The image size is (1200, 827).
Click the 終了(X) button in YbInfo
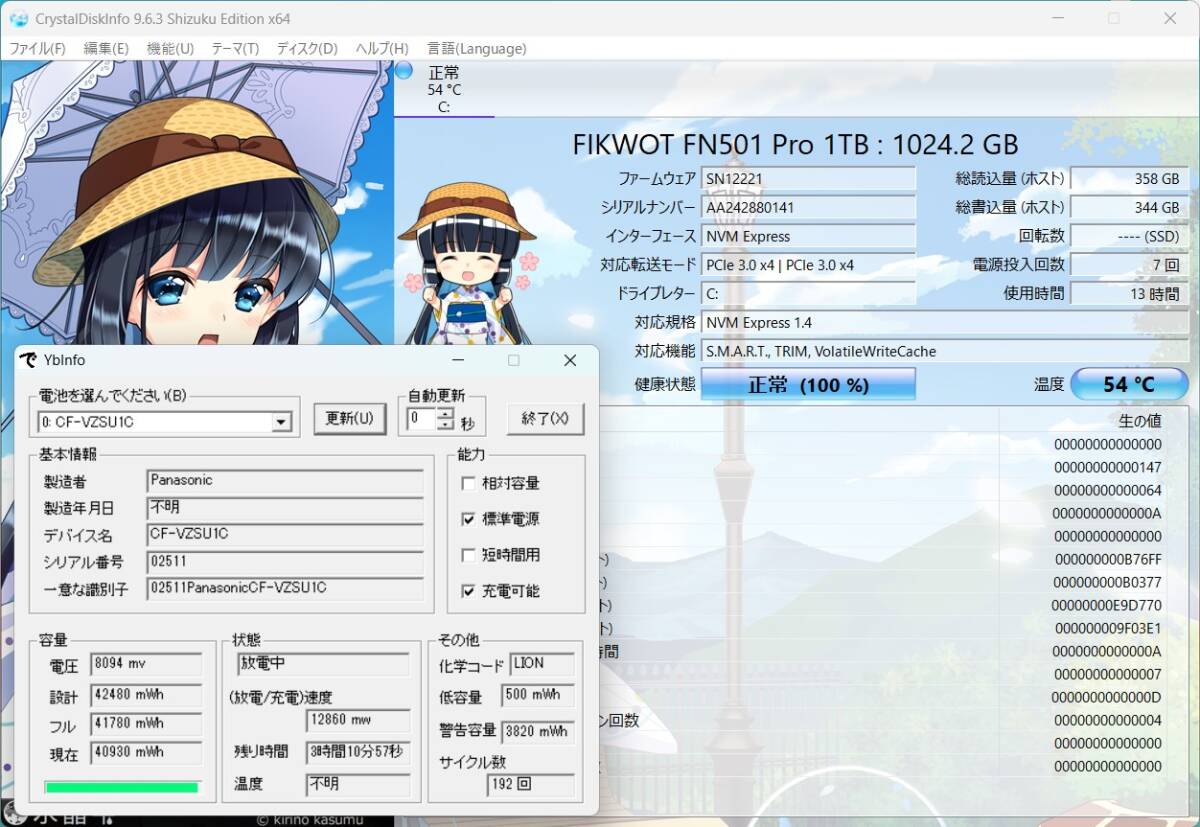point(545,419)
